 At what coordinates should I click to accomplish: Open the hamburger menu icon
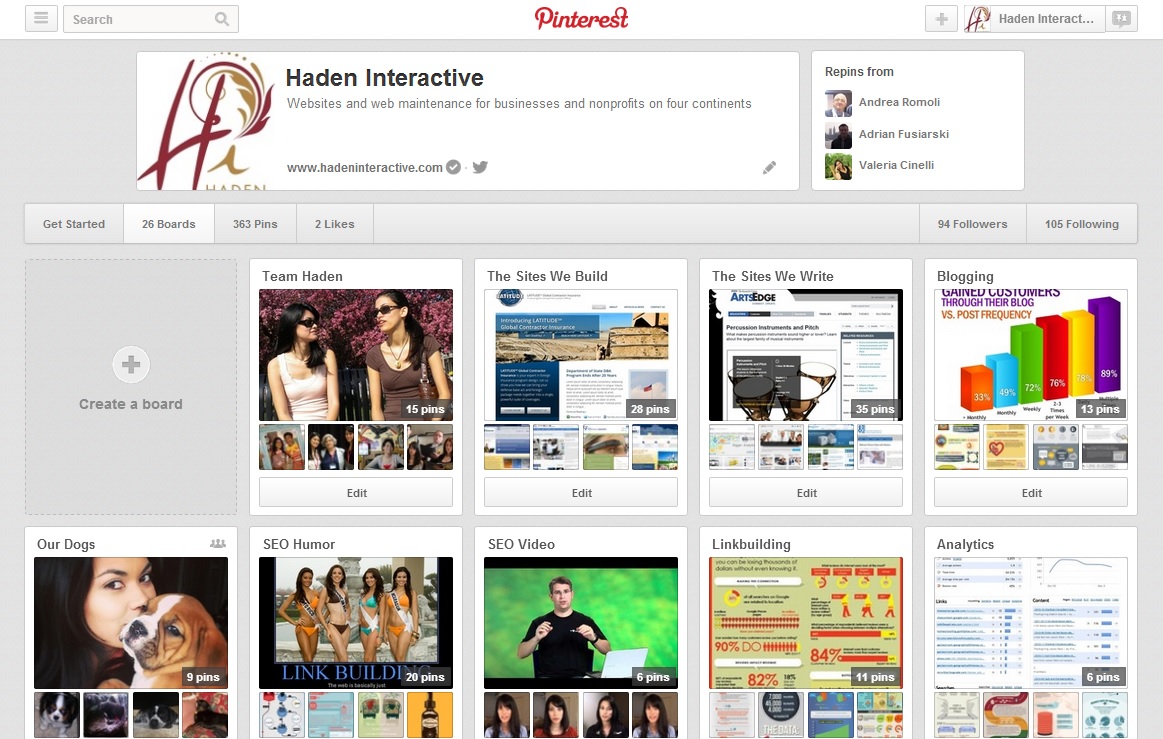[x=42, y=19]
